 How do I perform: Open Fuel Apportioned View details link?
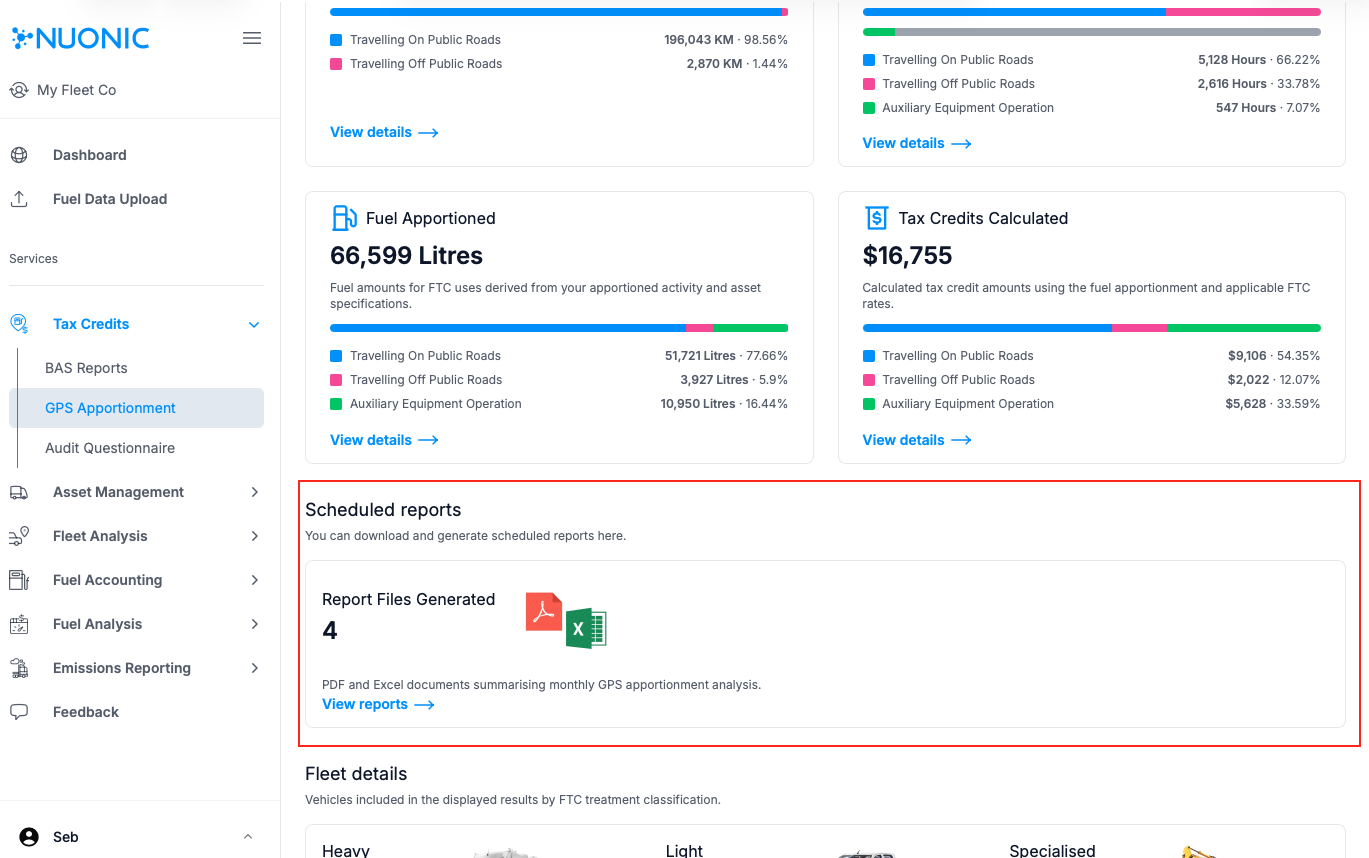(x=371, y=440)
